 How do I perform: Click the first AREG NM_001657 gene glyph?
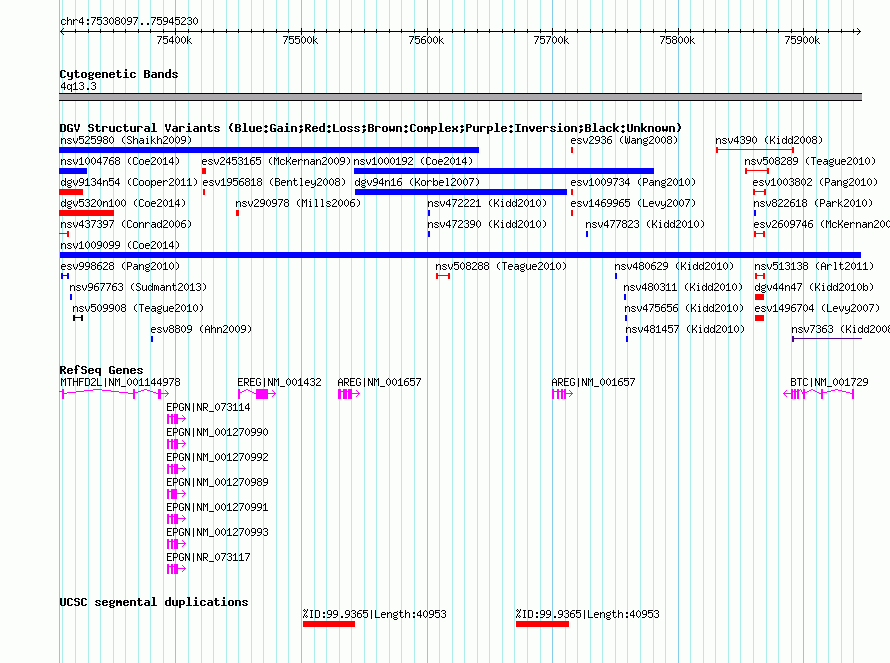point(349,394)
